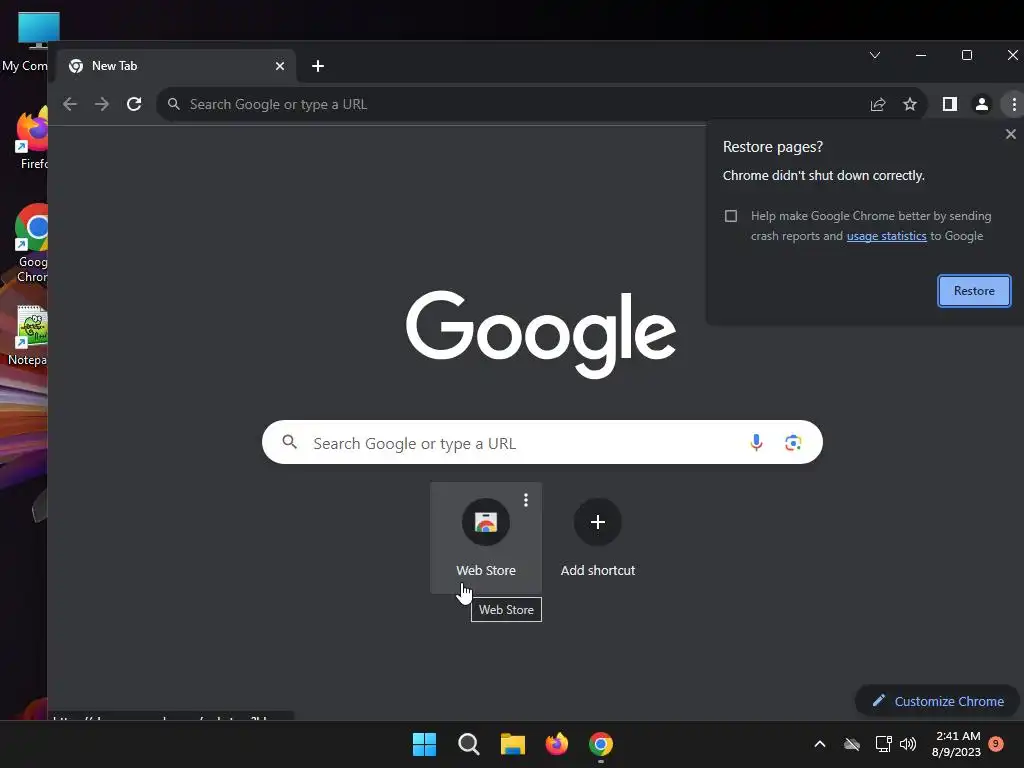Add a new shortcut
Viewport: 1024px width, 768px height.
[598, 537]
